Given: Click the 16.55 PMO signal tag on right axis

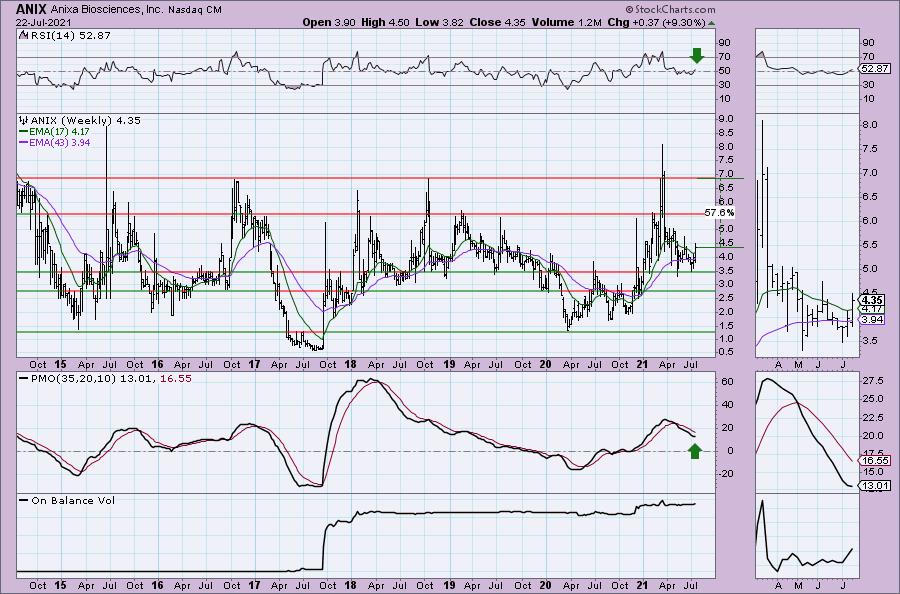Looking at the screenshot, I should [875, 460].
